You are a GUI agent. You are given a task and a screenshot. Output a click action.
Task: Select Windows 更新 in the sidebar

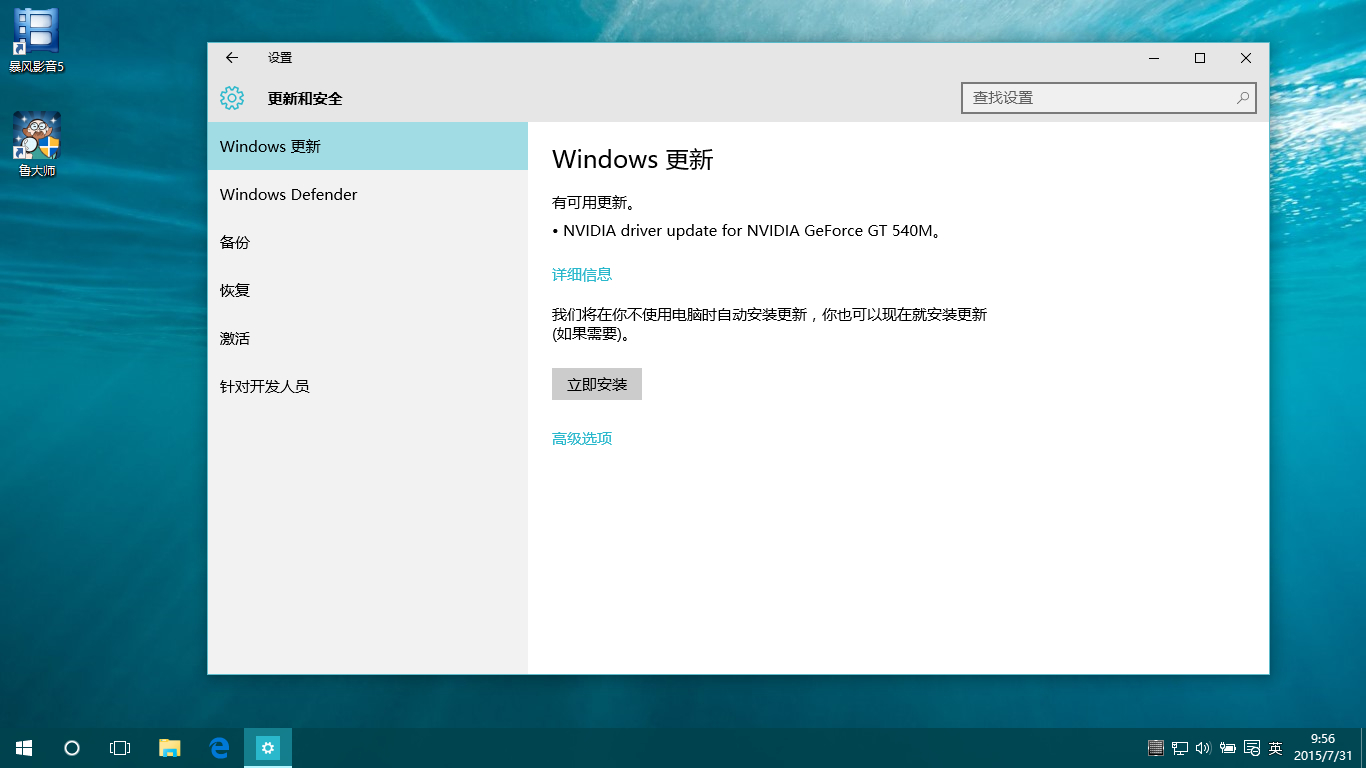pos(368,146)
